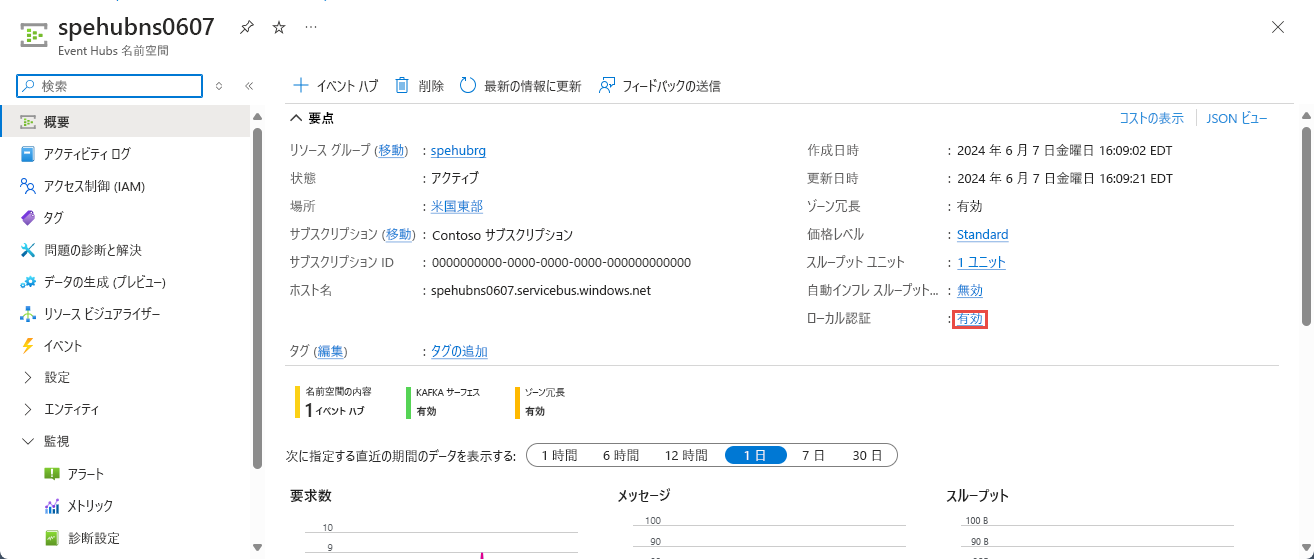Click the メッセージ chart heading
Screen dimensions: 1314x559
click(x=644, y=495)
